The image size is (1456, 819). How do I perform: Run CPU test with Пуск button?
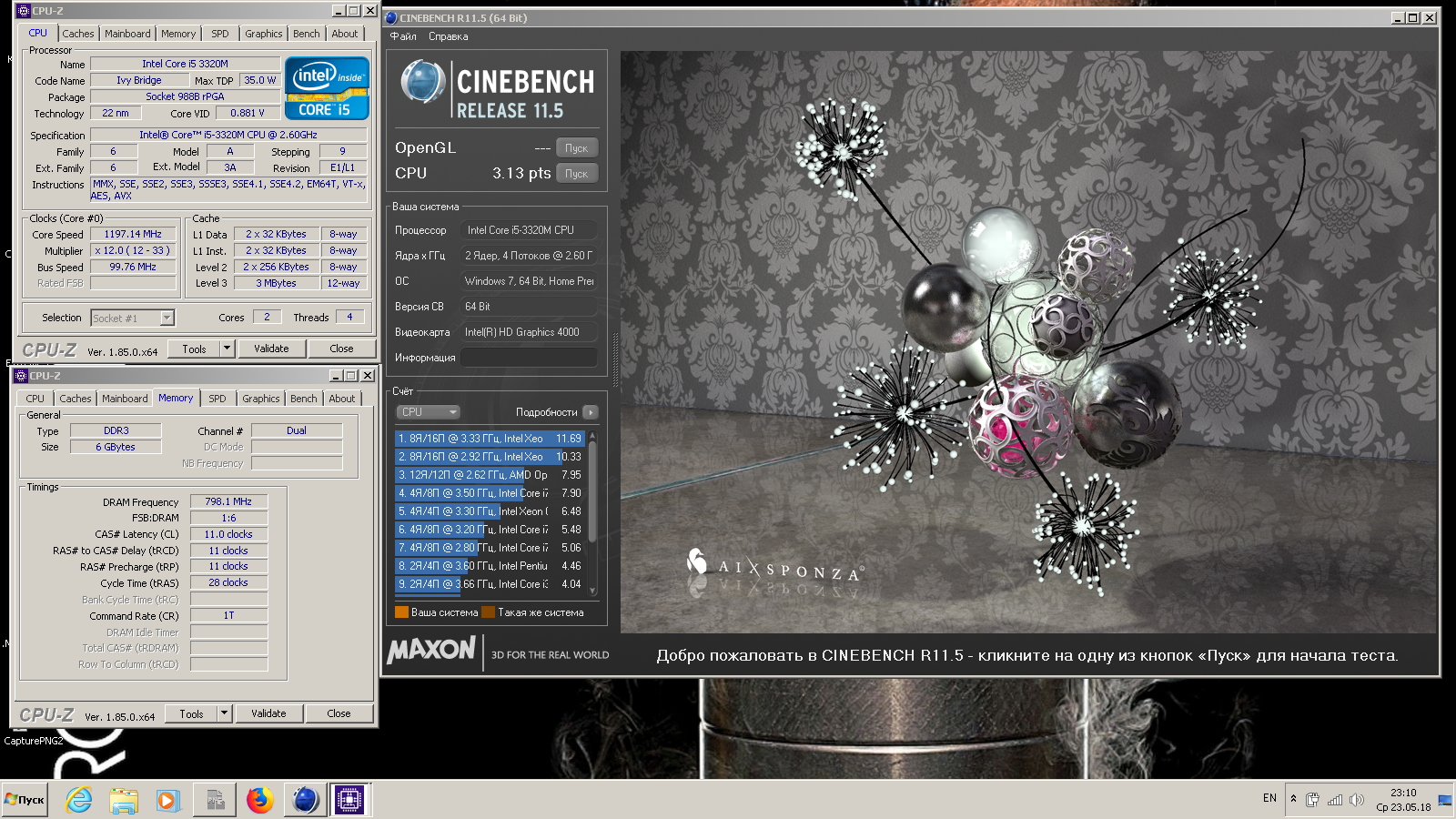pos(577,174)
